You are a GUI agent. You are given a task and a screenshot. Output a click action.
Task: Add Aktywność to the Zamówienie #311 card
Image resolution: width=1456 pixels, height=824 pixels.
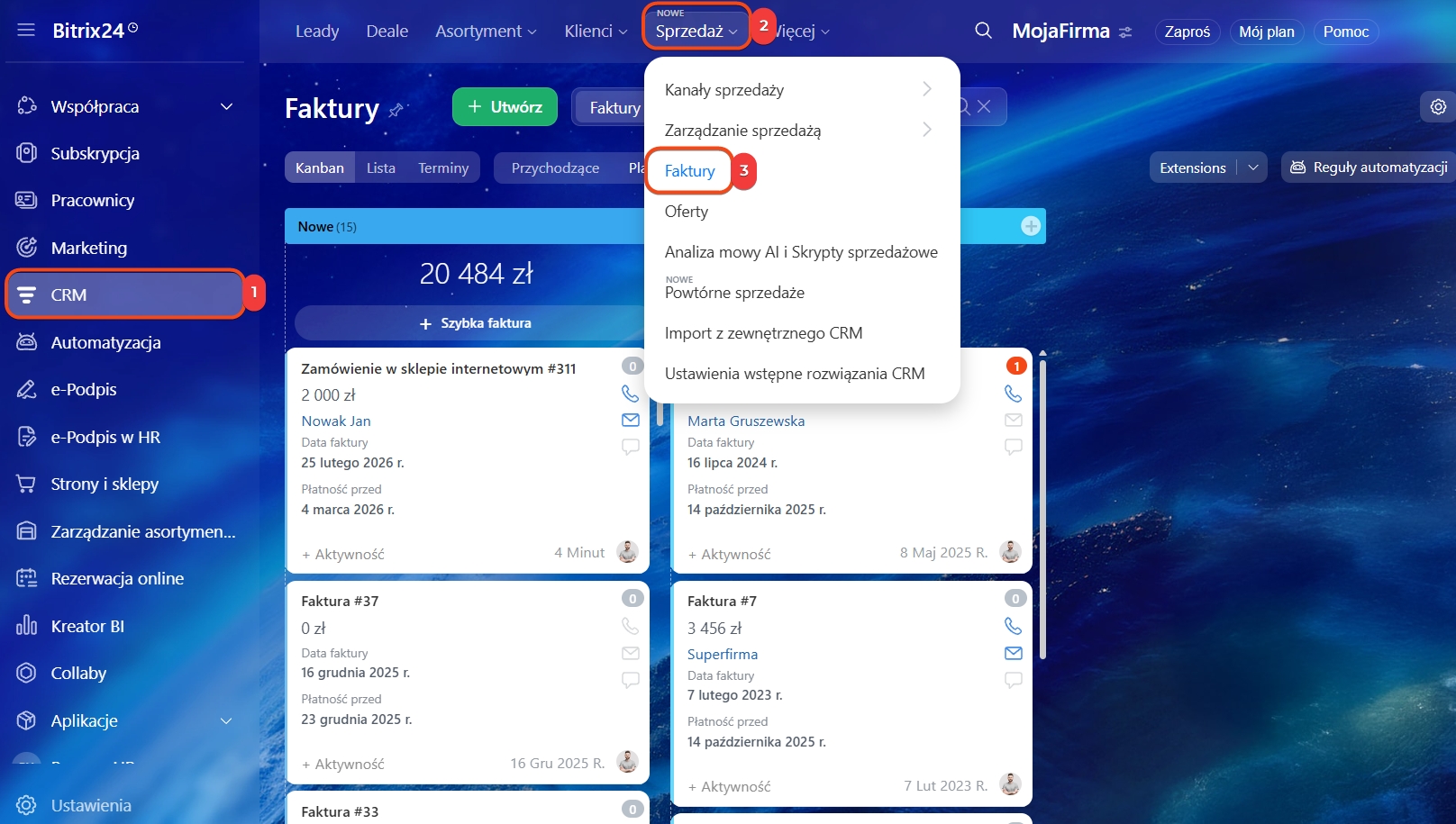tap(343, 554)
